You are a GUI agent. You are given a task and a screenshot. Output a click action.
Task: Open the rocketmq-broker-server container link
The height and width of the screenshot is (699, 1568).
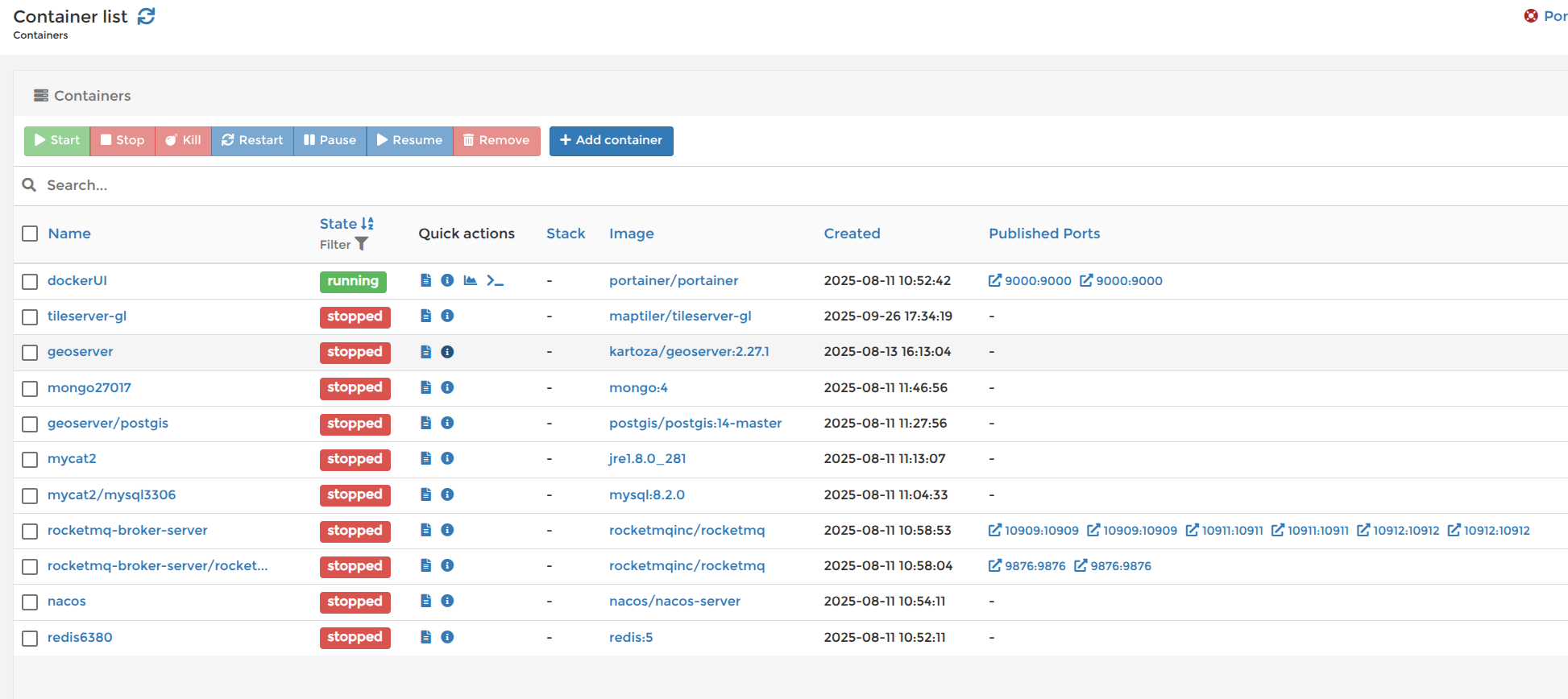pos(127,530)
